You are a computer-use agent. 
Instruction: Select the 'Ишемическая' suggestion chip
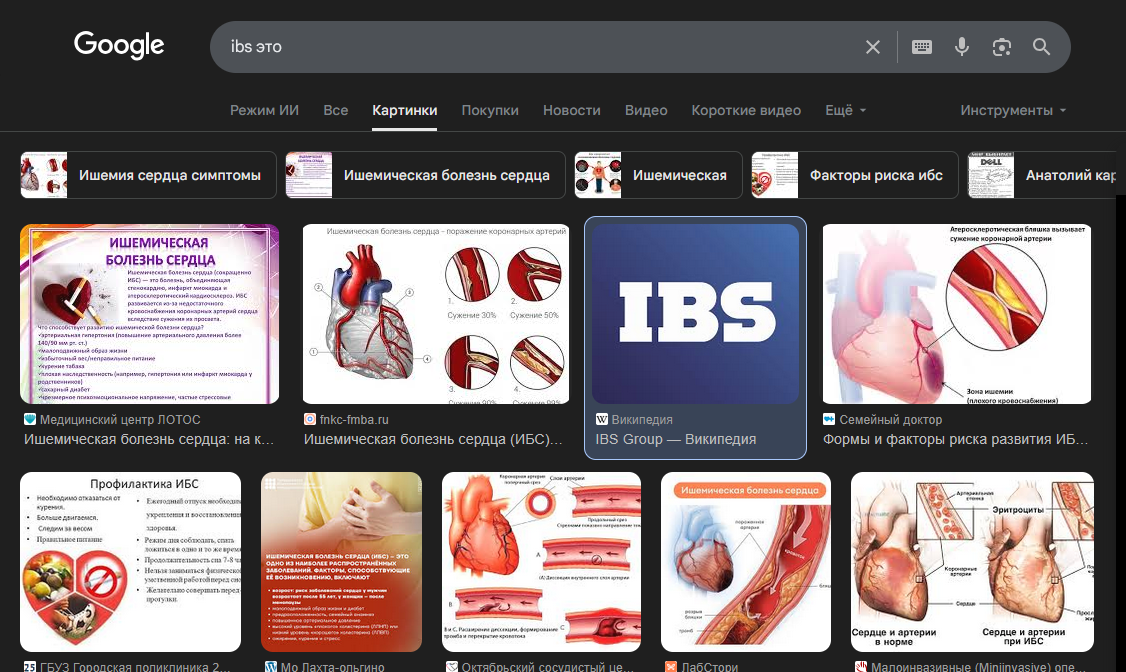(x=658, y=175)
